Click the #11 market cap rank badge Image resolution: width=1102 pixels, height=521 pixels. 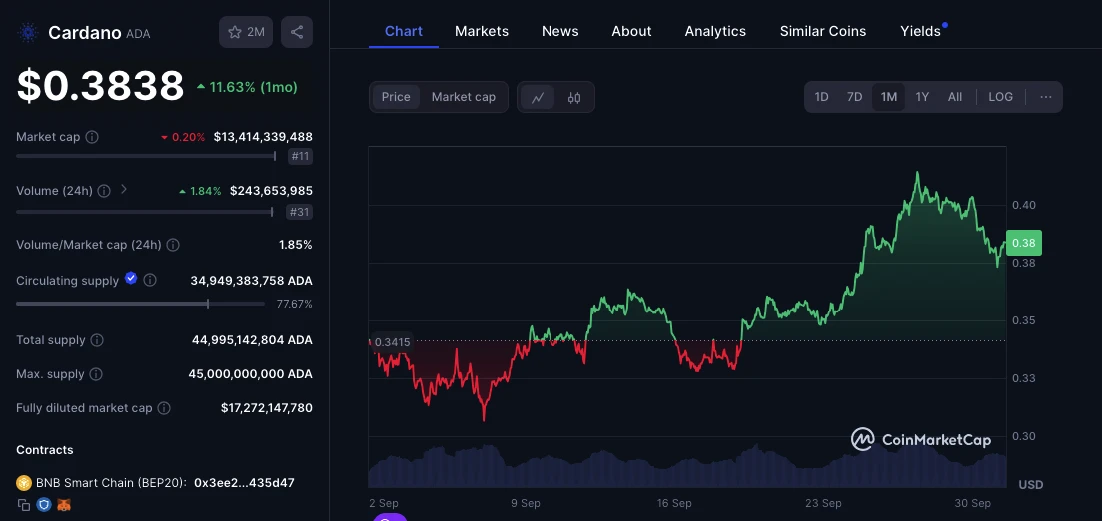300,157
